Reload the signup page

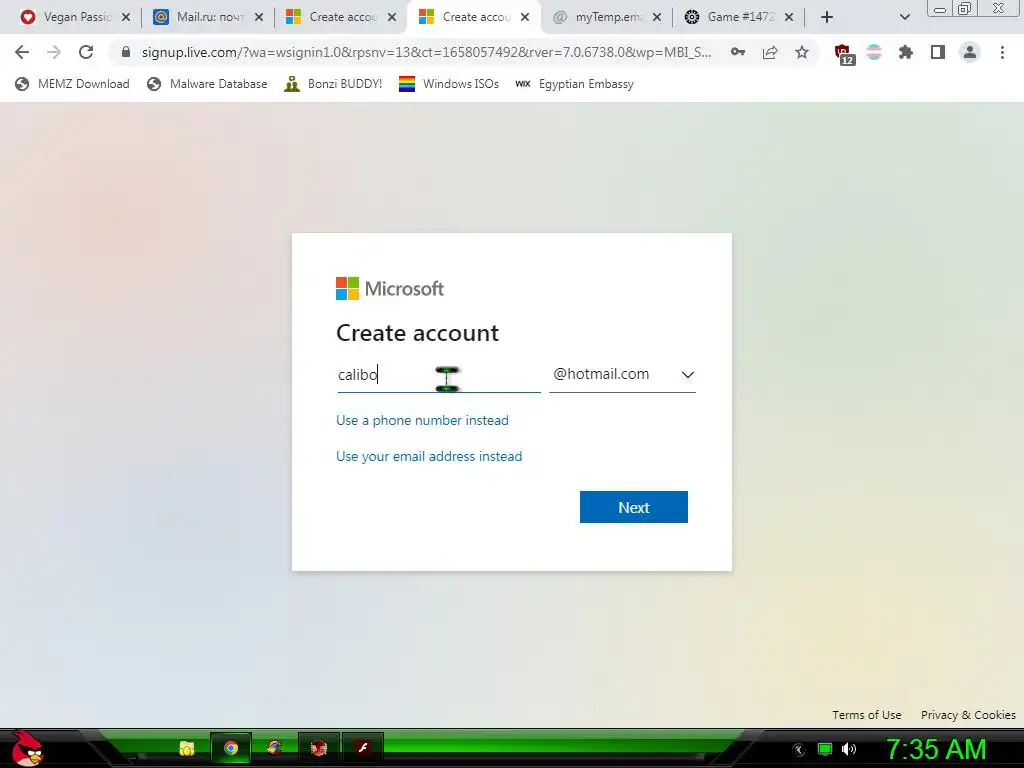tap(86, 52)
